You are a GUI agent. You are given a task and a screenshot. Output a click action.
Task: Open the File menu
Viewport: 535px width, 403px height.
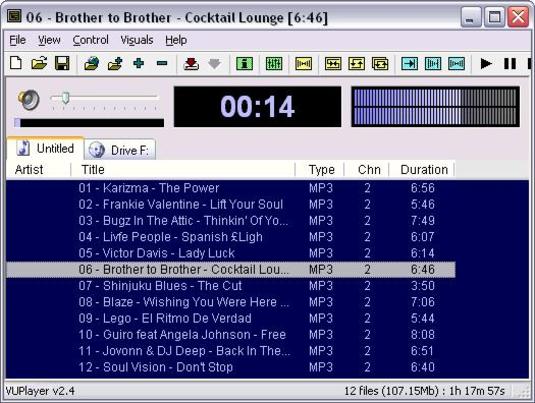[17, 40]
